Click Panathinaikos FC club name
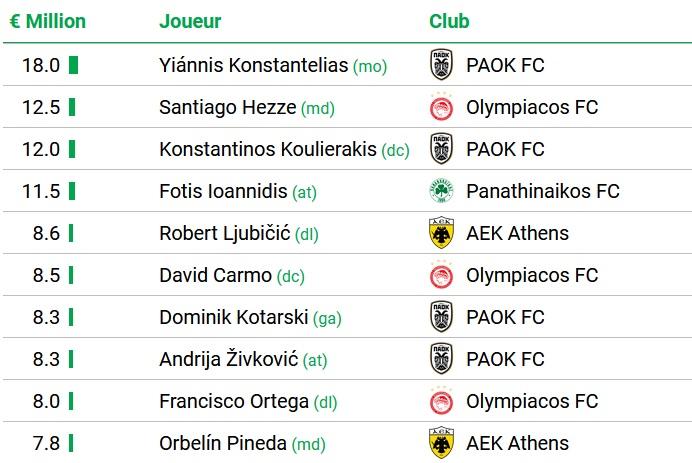The width and height of the screenshot is (692, 463). (x=543, y=191)
